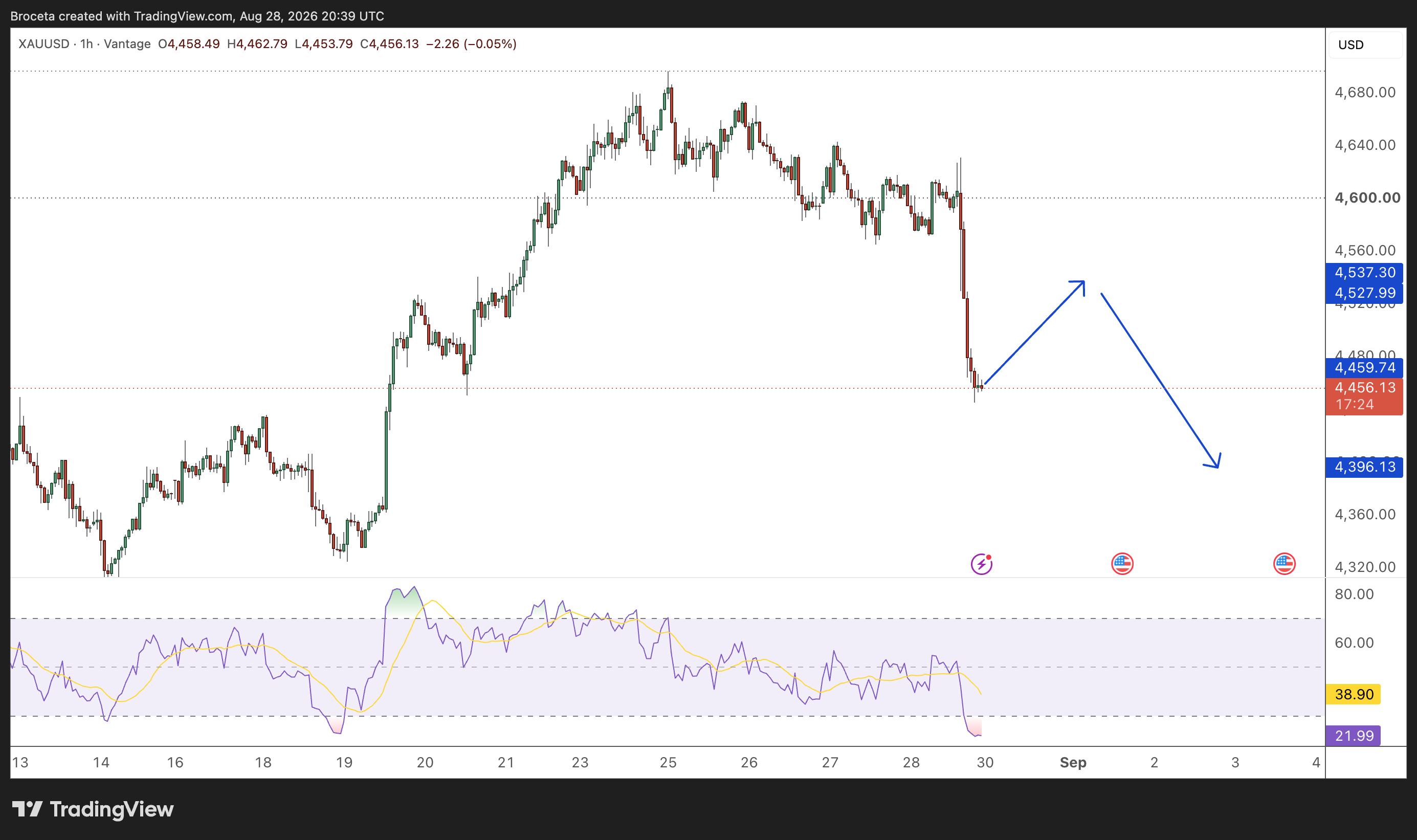Select the 4,396.13 target price label

(x=1364, y=467)
